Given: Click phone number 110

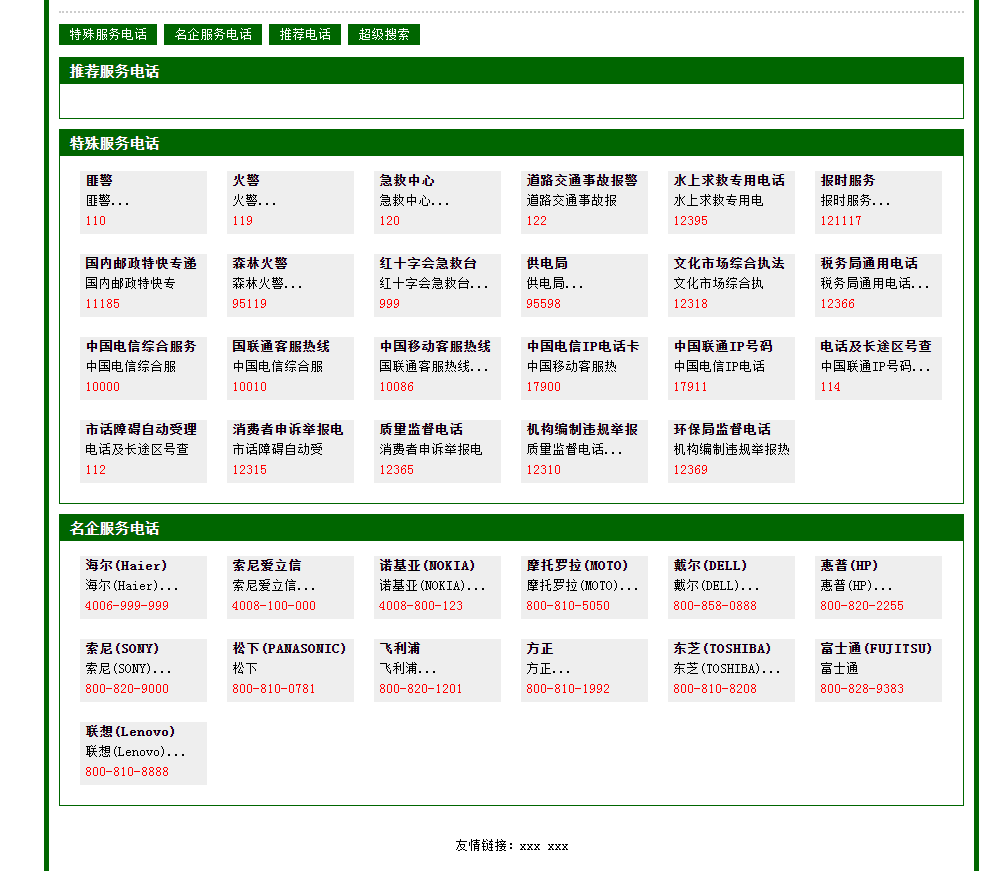Looking at the screenshot, I should tap(95, 221).
